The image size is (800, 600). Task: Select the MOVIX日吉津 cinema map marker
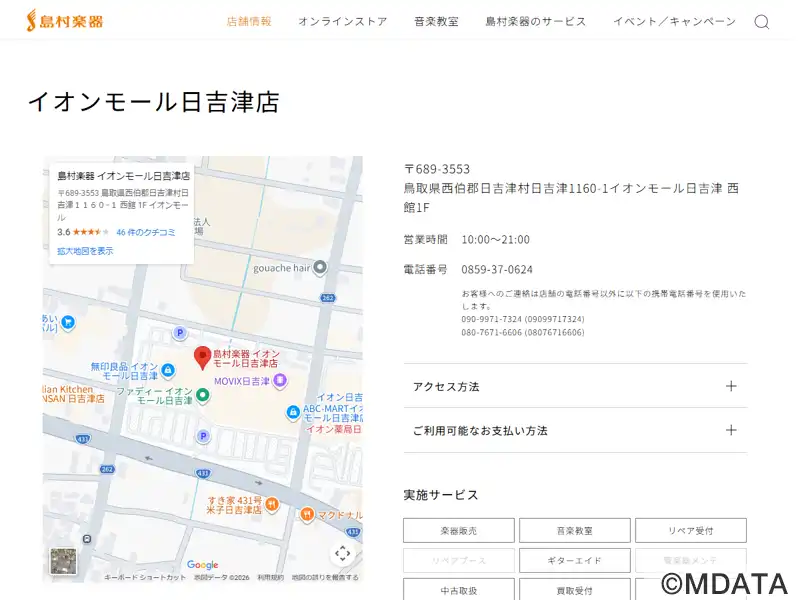[280, 380]
